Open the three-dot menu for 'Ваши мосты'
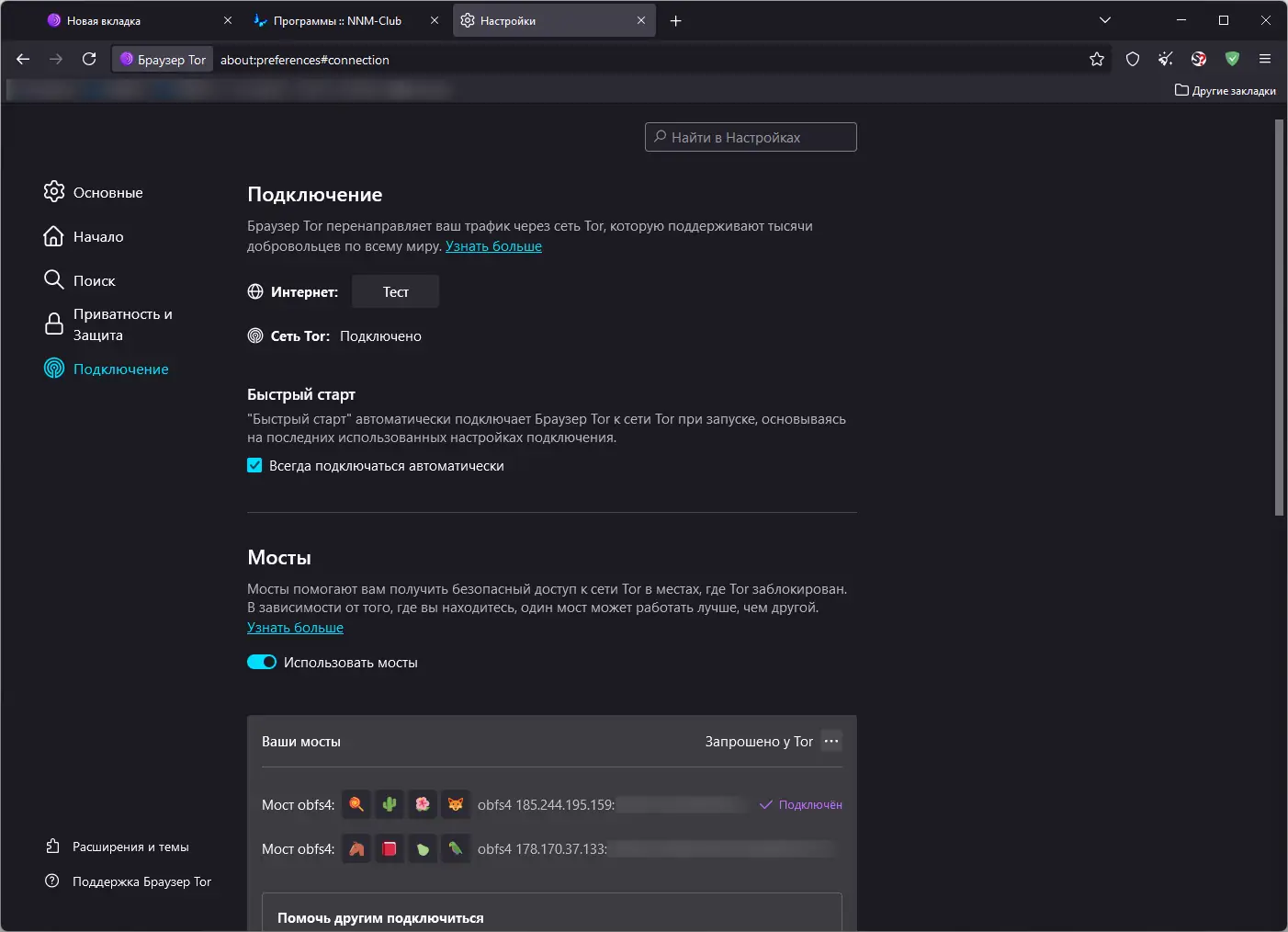This screenshot has height=932, width=1288. pyautogui.click(x=831, y=741)
